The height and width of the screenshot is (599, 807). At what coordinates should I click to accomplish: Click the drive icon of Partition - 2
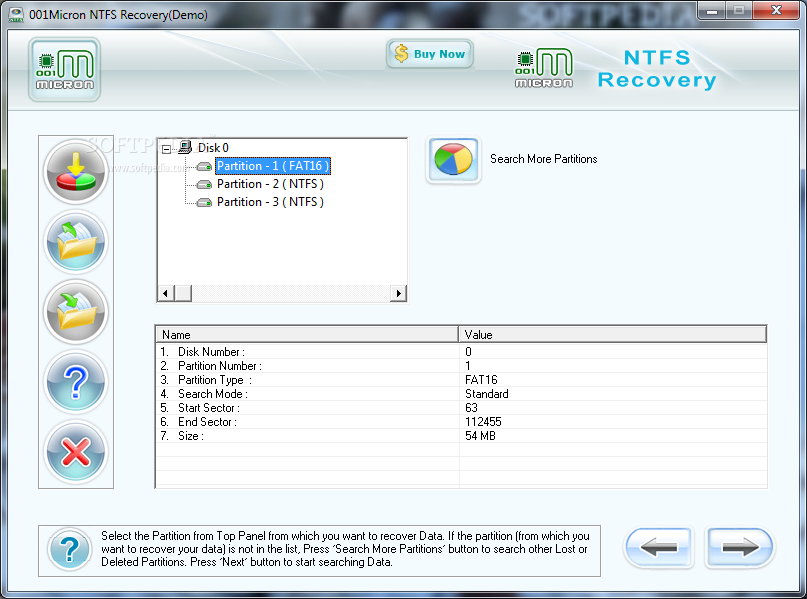pyautogui.click(x=204, y=184)
